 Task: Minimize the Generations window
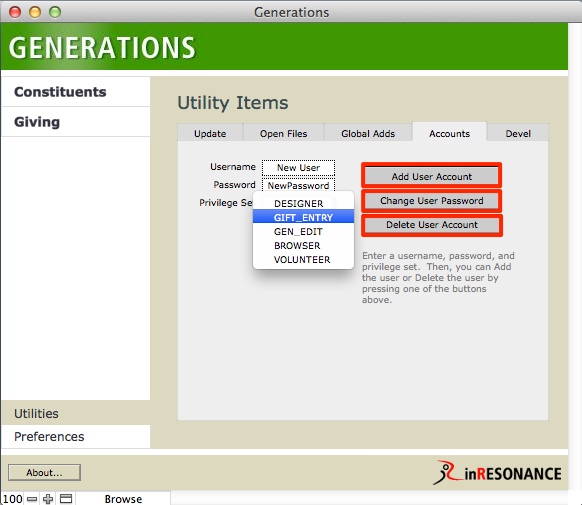35,12
